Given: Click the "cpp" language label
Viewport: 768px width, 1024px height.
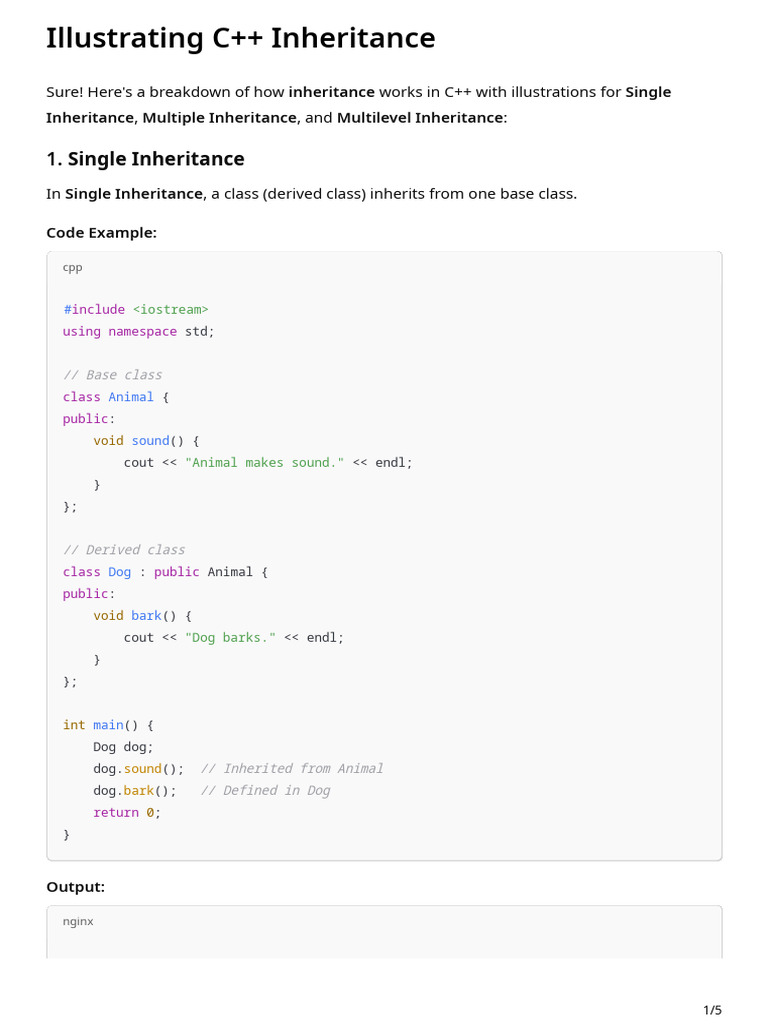Looking at the screenshot, I should point(72,267).
